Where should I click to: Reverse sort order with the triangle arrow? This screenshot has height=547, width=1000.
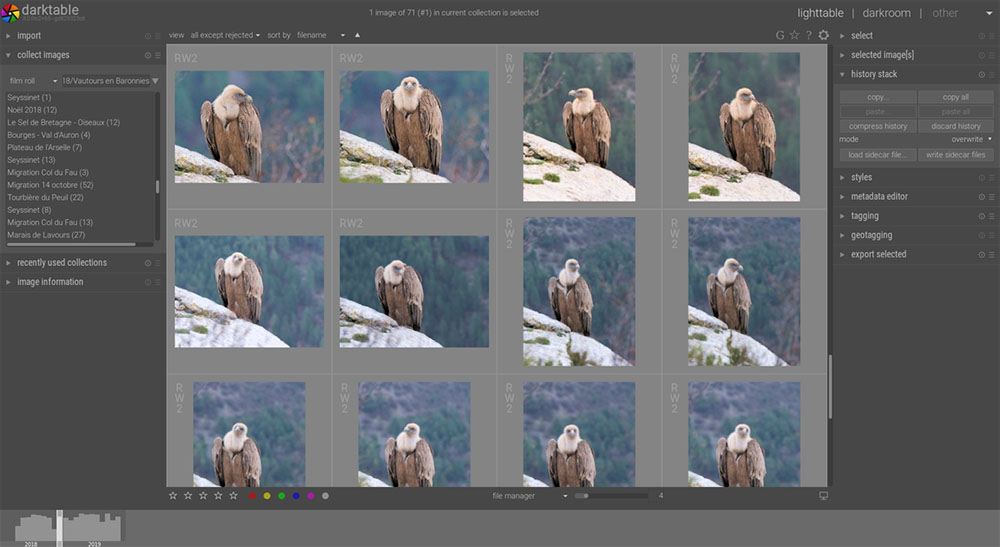click(357, 35)
